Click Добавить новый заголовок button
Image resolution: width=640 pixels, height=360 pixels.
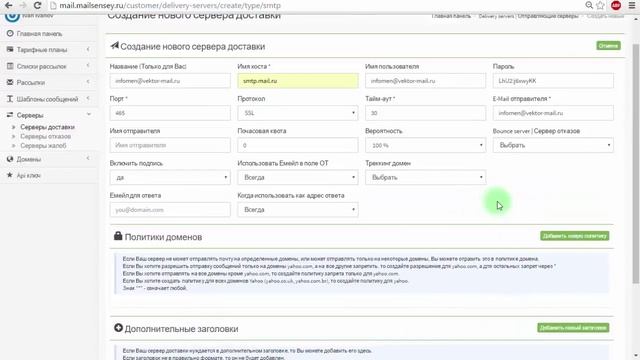point(573,328)
